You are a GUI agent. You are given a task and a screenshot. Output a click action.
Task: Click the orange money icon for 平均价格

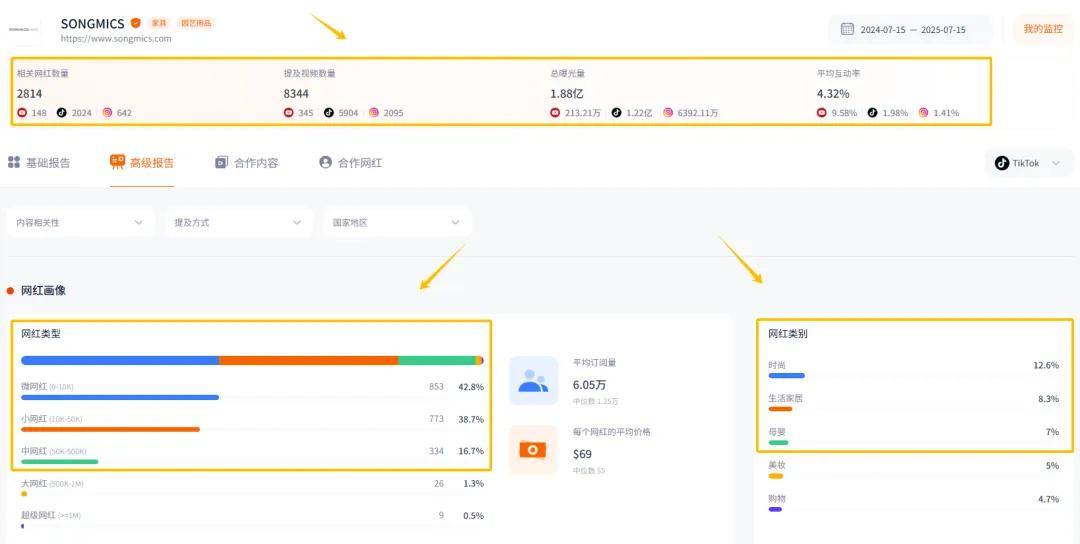click(533, 450)
